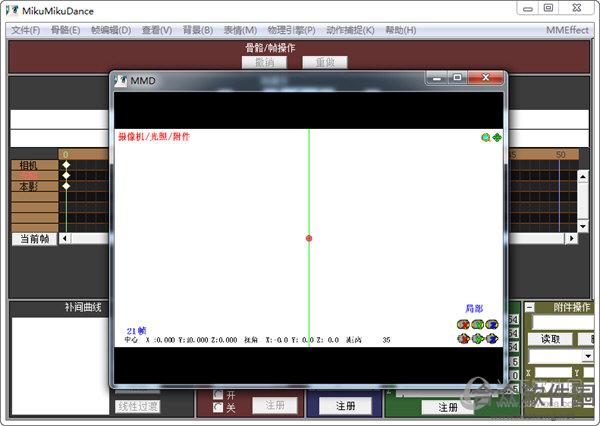Minimize the MMD viewport window

[x=437, y=78]
